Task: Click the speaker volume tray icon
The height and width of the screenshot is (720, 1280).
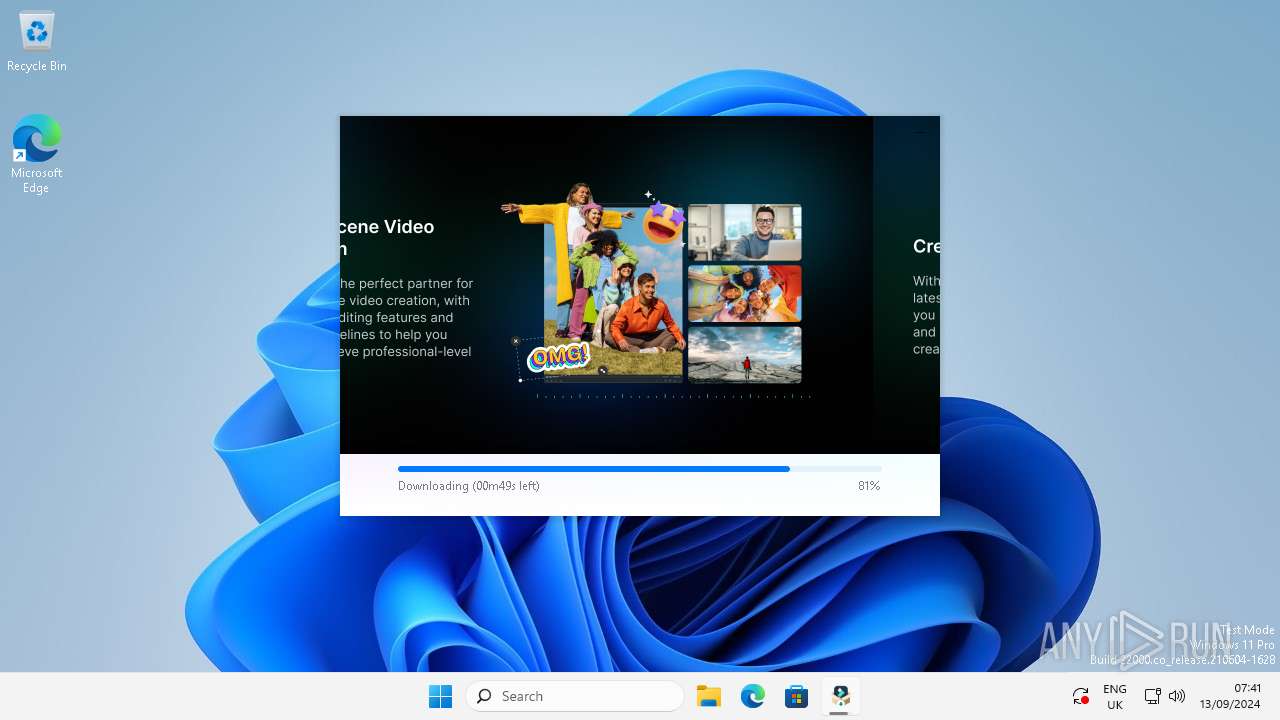Action: coord(1177,696)
